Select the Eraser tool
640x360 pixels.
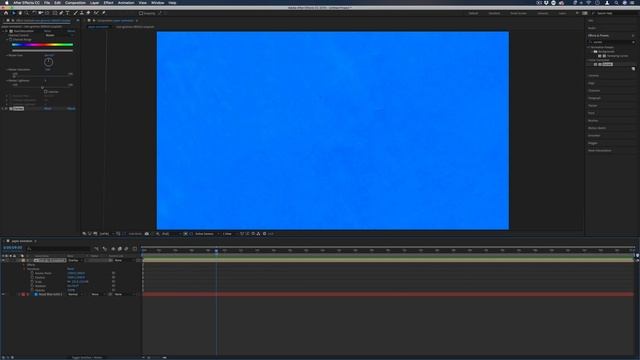pyautogui.click(x=88, y=13)
